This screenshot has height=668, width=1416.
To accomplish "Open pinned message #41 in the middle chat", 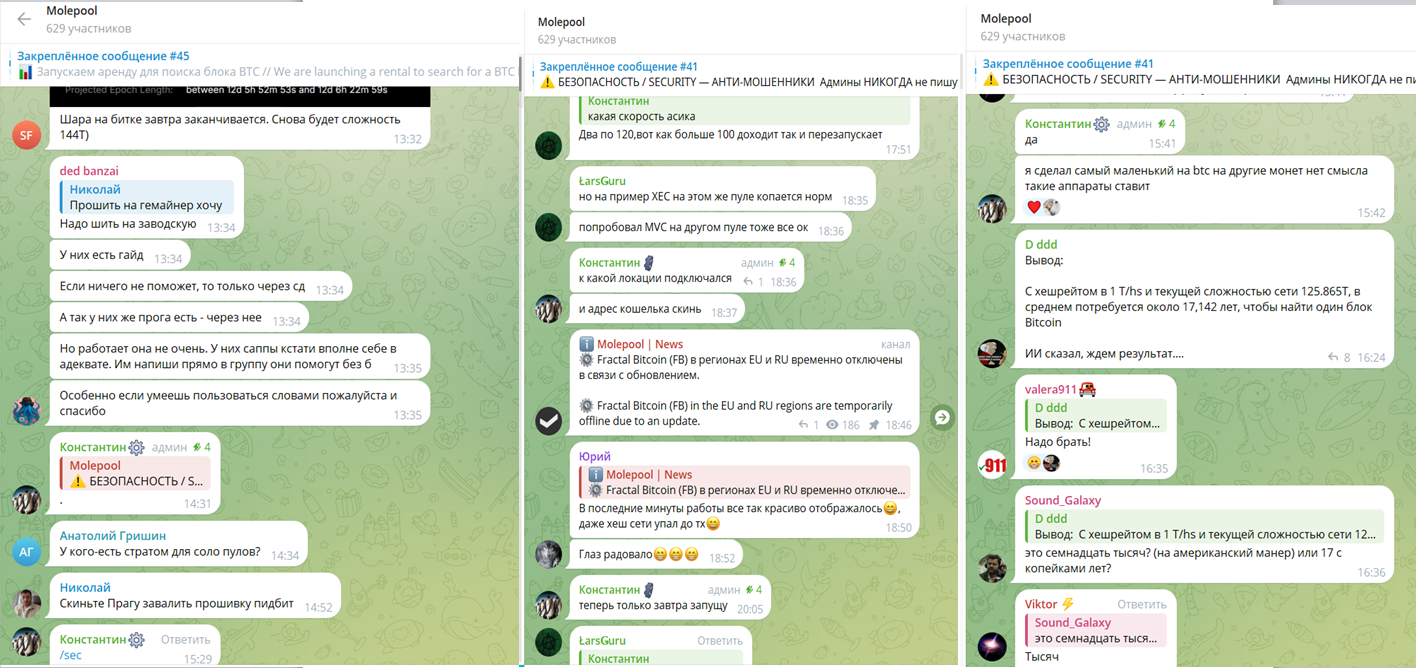I will point(745,74).
